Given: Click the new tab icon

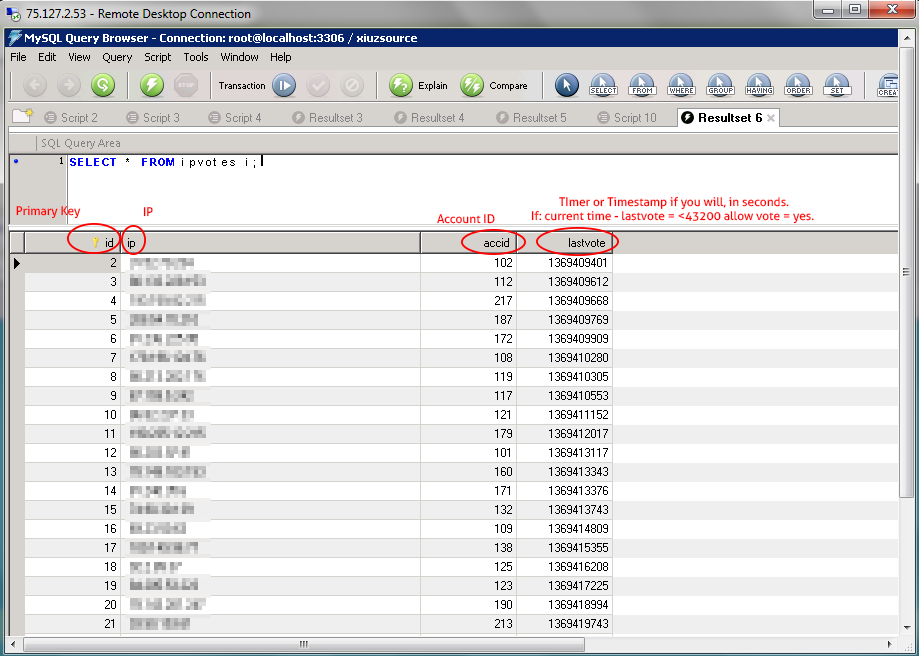Looking at the screenshot, I should (x=22, y=115).
